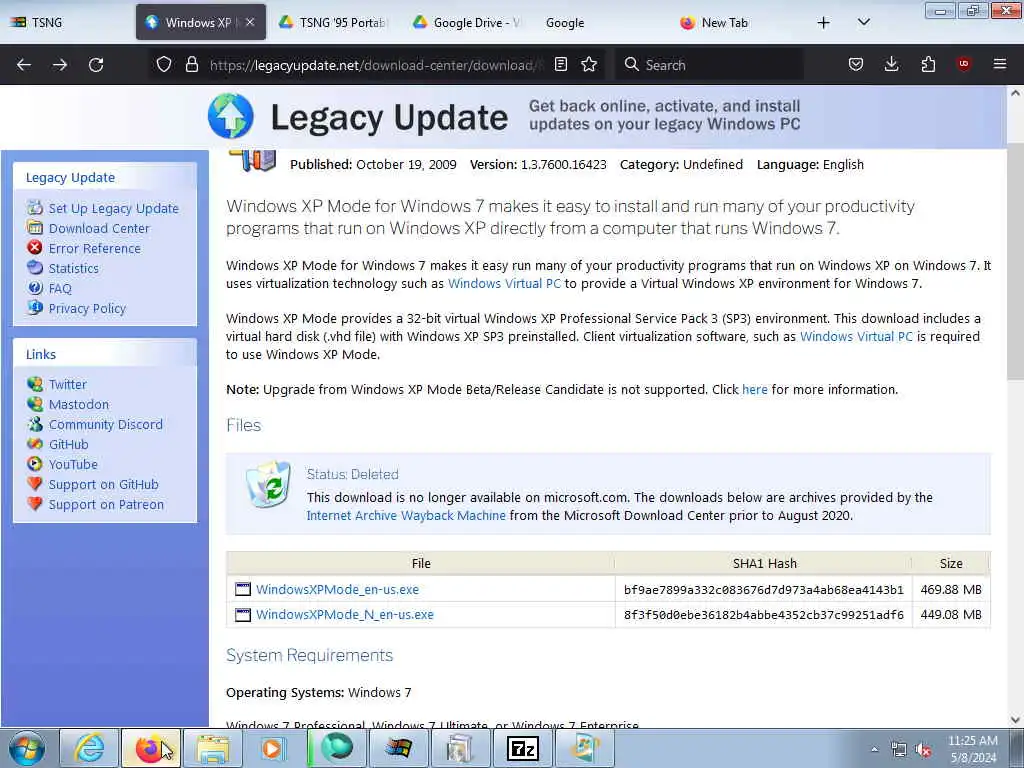Go back using the browser back arrow
The image size is (1024, 768).
click(x=24, y=65)
